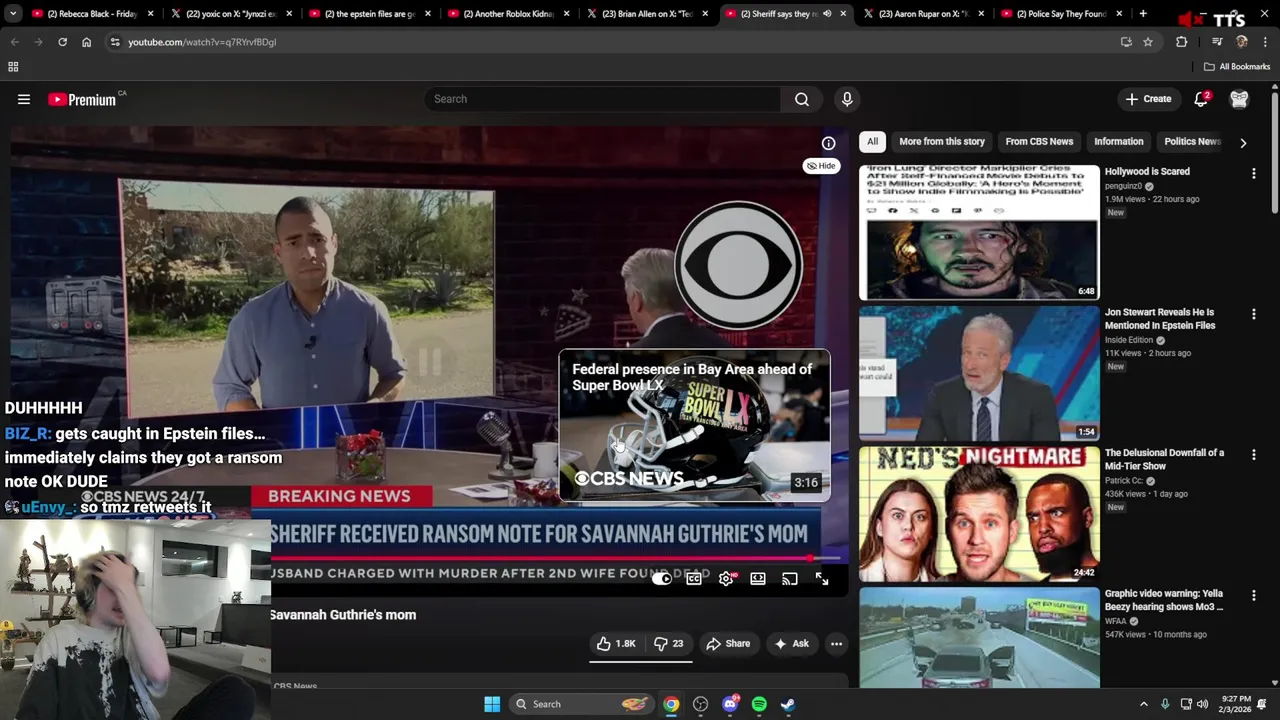The image size is (1280, 720).
Task: Open options for Jon Stewart Epstein video
Action: click(x=1253, y=314)
